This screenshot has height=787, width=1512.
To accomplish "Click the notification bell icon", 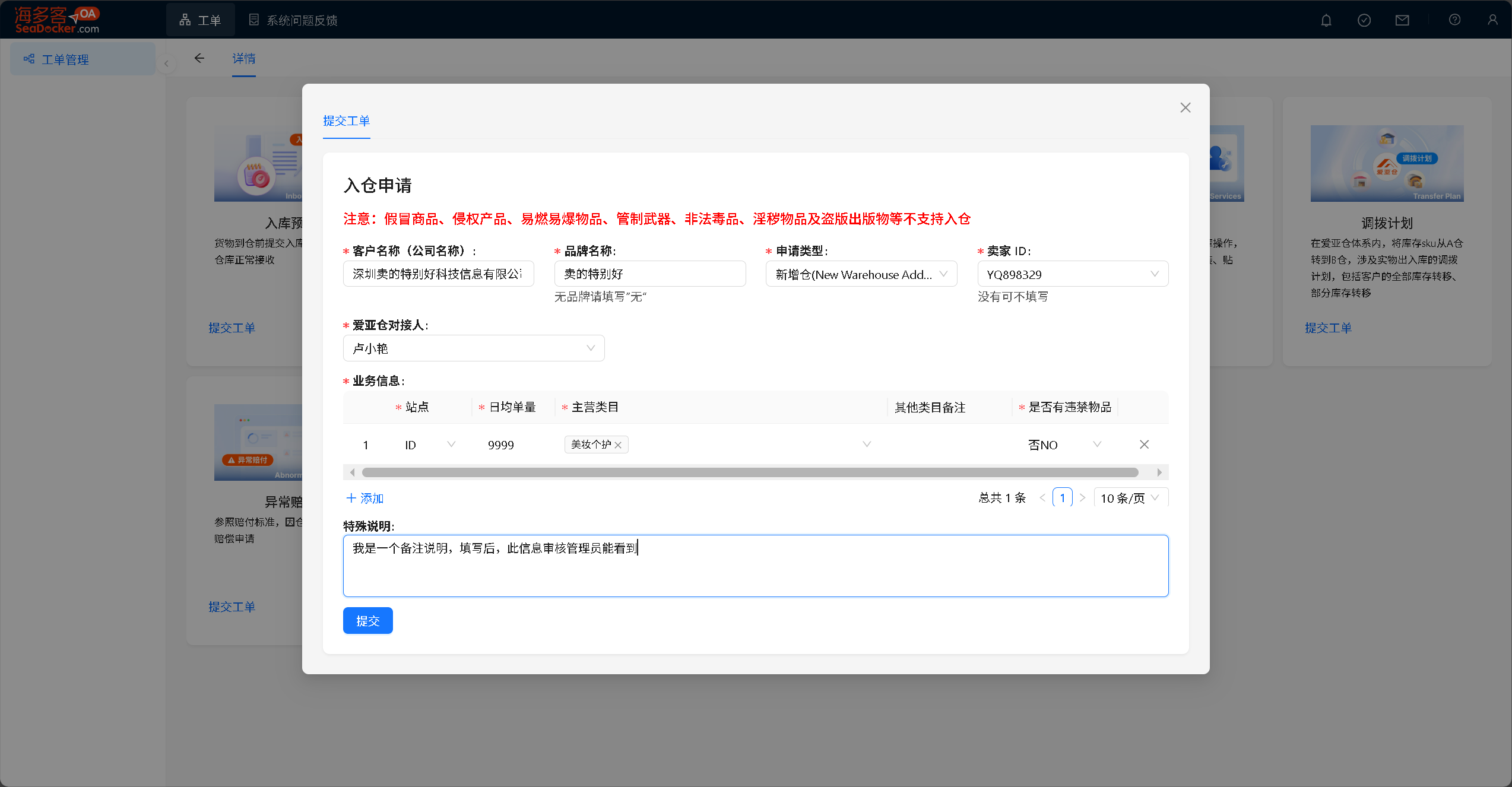I will [x=1326, y=20].
